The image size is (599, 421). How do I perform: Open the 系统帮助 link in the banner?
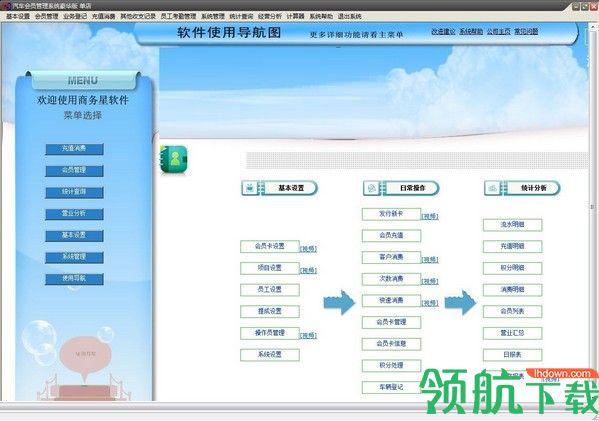pos(471,32)
